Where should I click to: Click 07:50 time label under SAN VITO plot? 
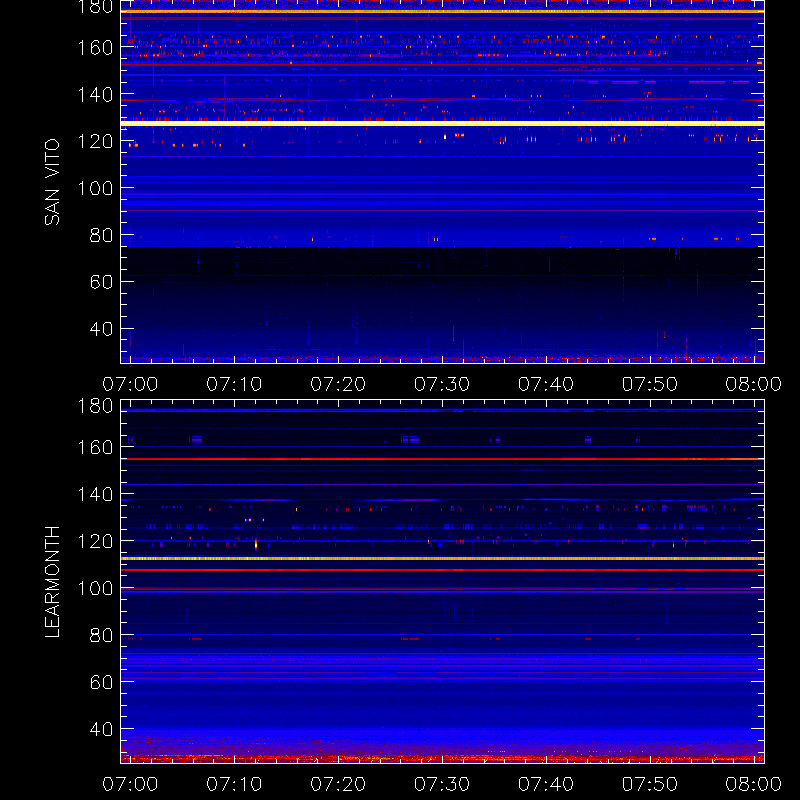pyautogui.click(x=649, y=384)
